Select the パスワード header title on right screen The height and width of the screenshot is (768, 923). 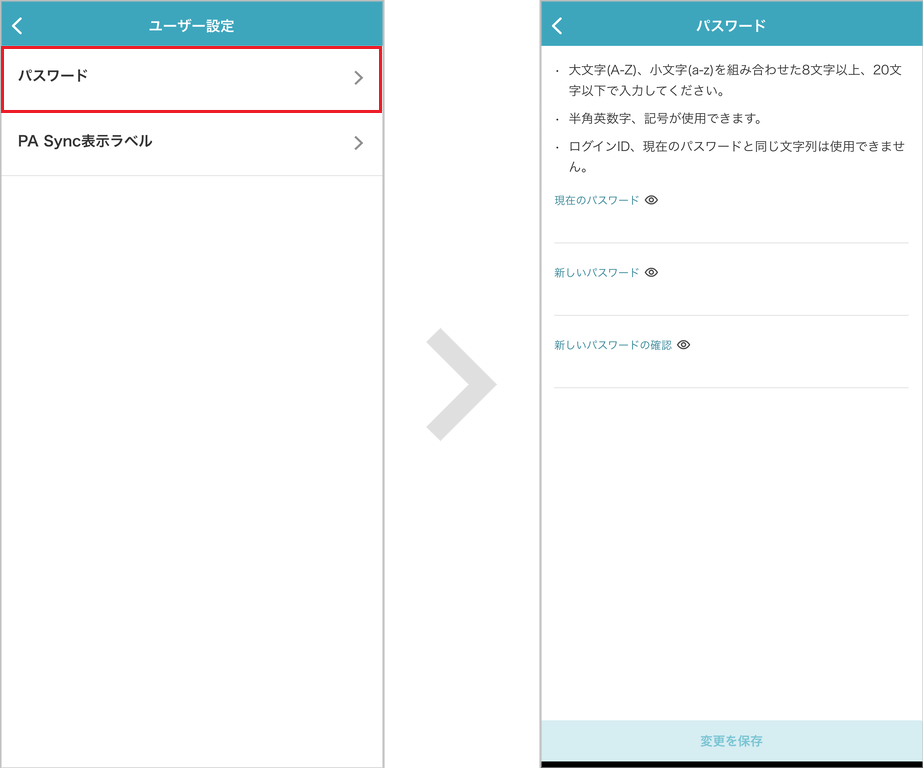click(731, 26)
